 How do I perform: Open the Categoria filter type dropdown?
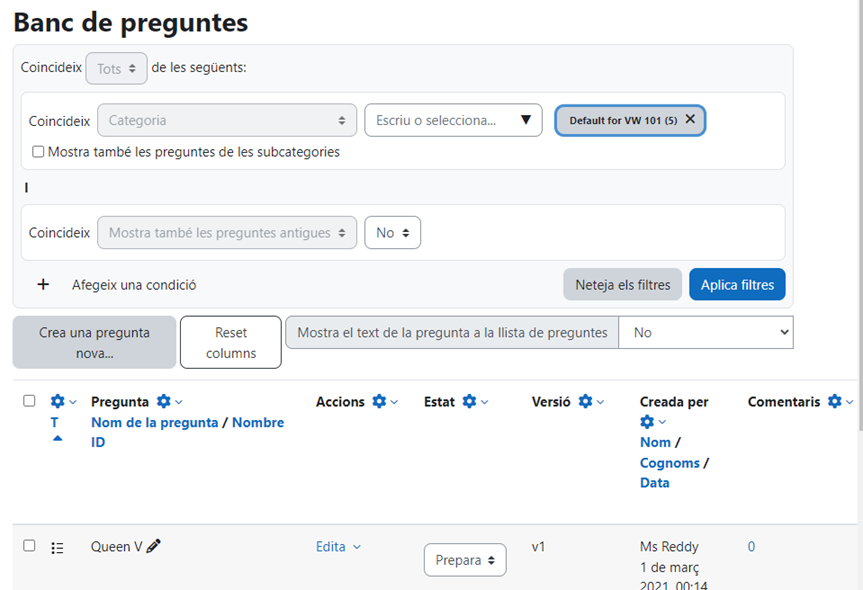(227, 120)
